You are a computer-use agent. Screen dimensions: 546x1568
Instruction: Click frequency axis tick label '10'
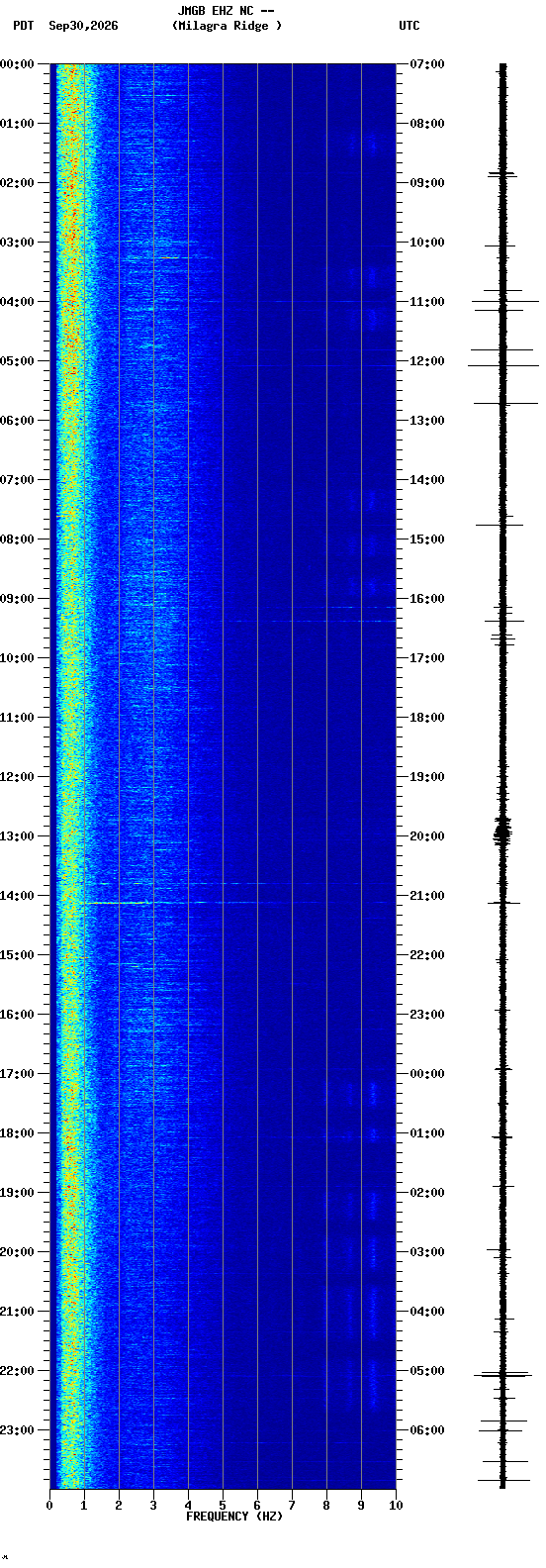[396, 1506]
